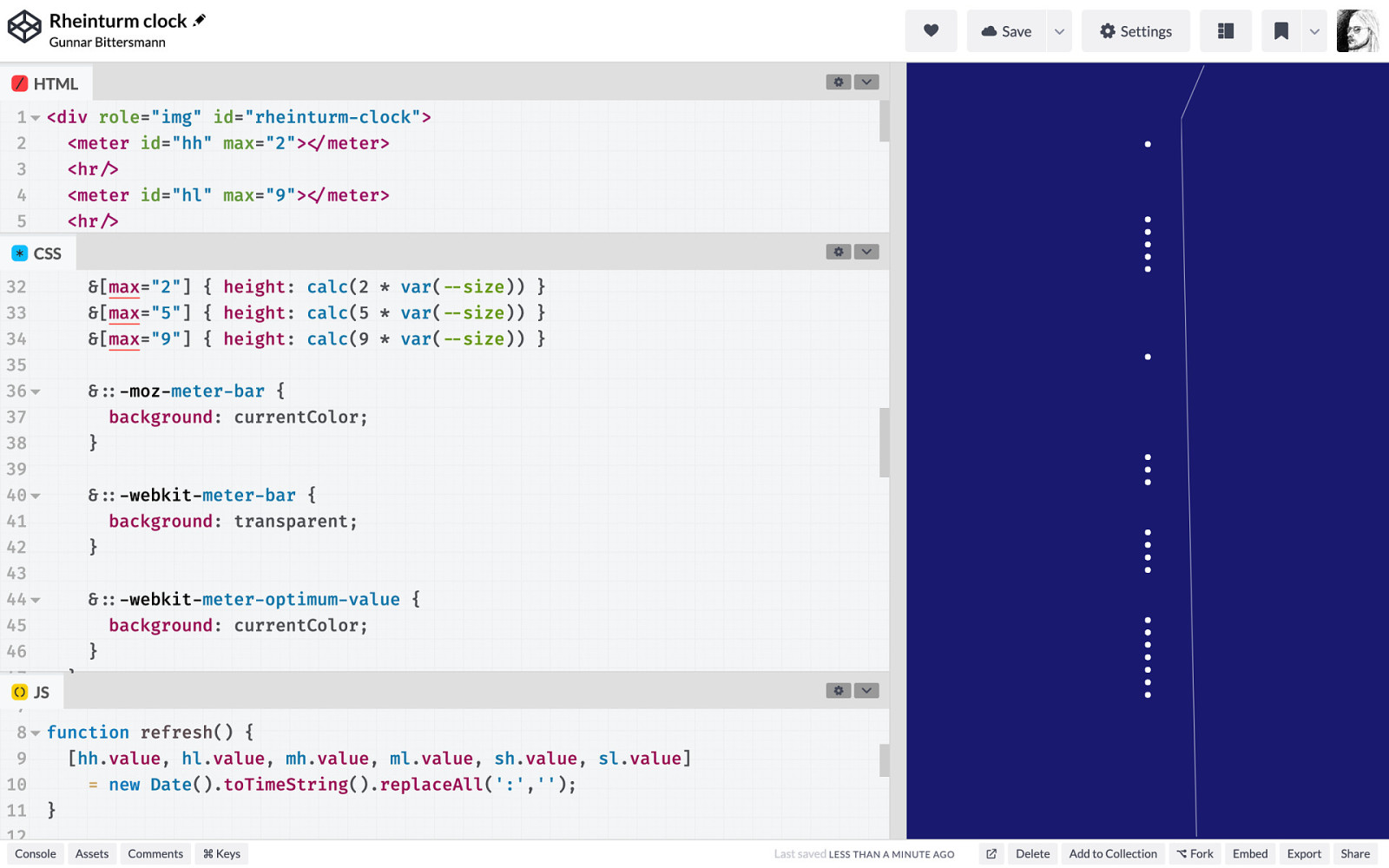
Task: Click Rheinturm clock title
Action: (x=118, y=20)
